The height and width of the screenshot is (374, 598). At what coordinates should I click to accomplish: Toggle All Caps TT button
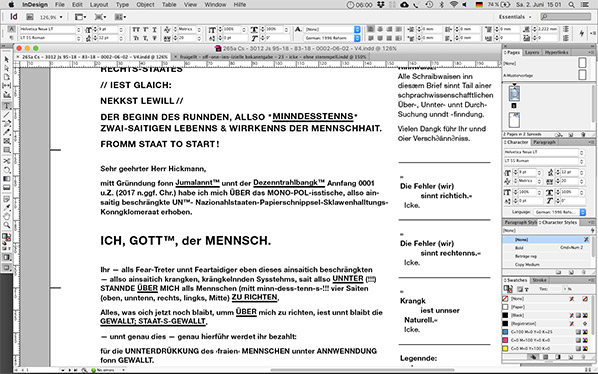136,29
